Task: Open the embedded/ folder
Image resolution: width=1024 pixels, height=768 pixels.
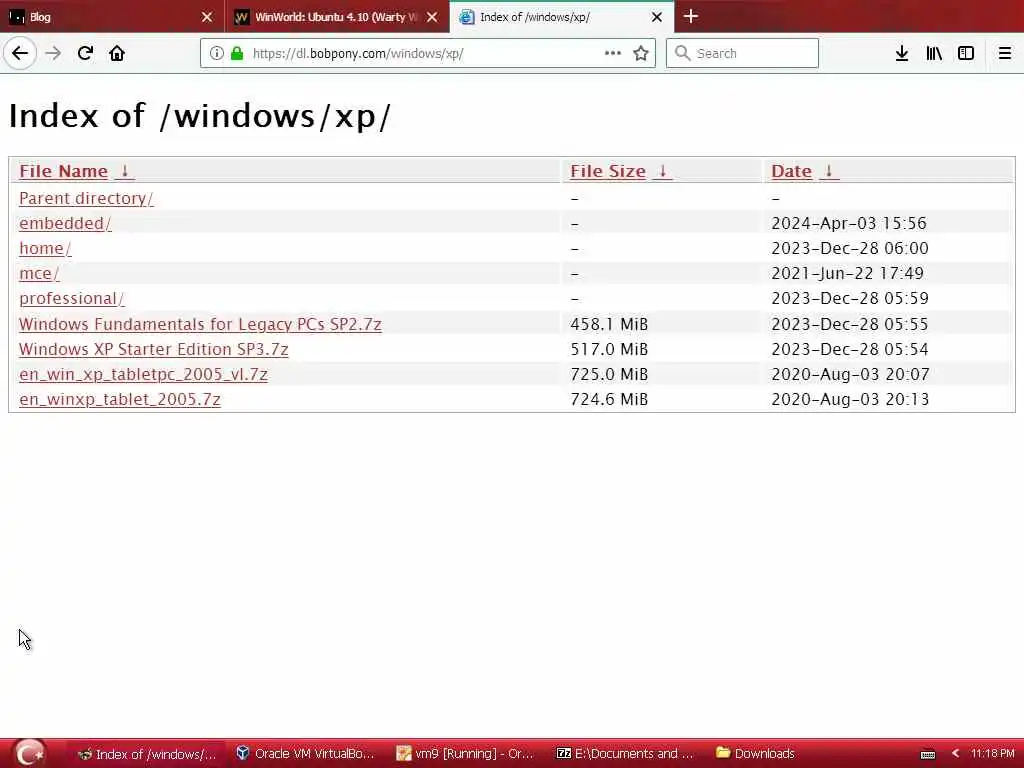Action: [x=65, y=223]
